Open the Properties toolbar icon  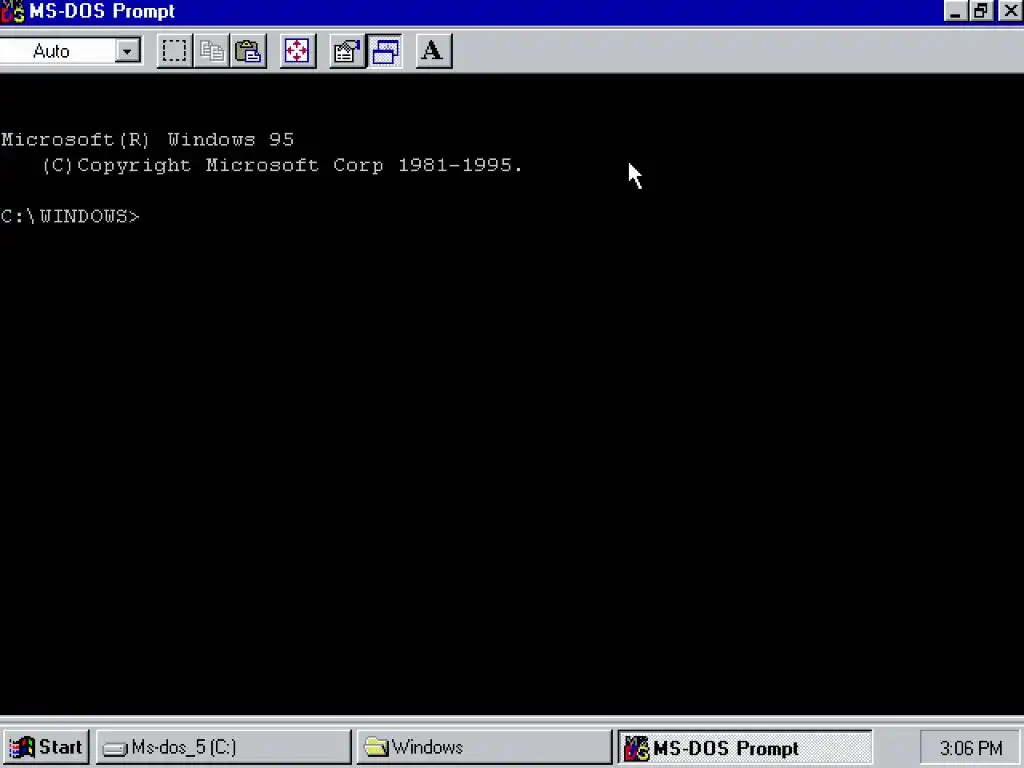point(347,51)
